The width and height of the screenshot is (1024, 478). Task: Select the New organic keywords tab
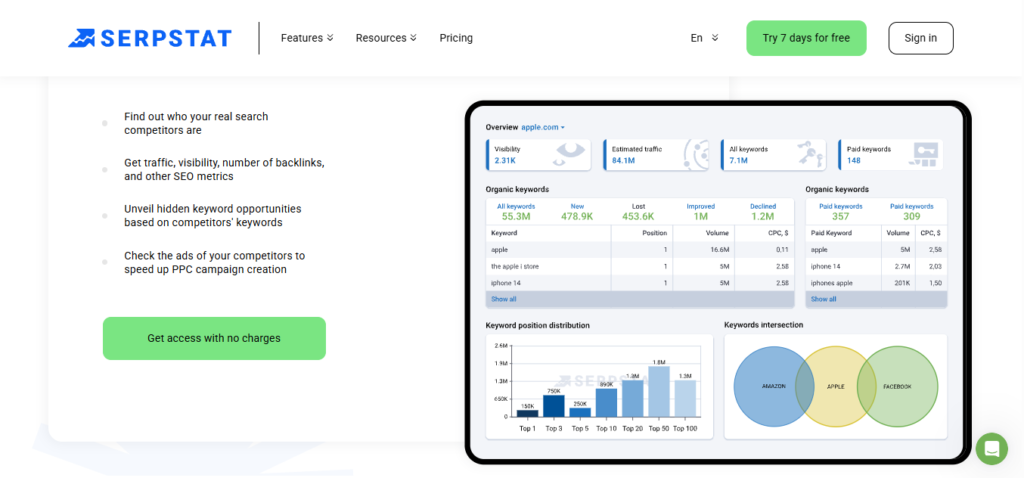pyautogui.click(x=577, y=212)
